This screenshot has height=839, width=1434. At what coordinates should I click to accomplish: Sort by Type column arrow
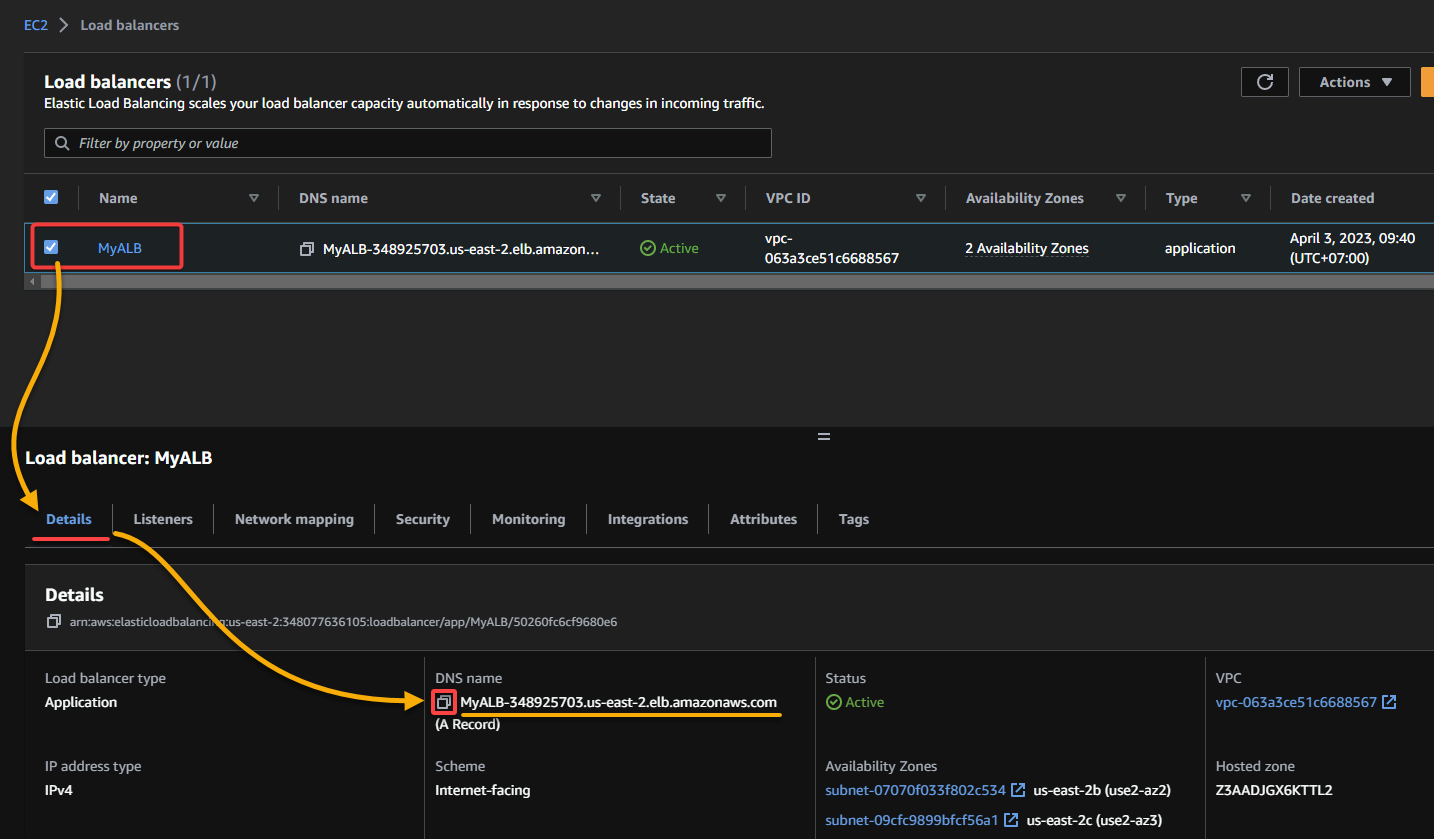coord(1246,198)
